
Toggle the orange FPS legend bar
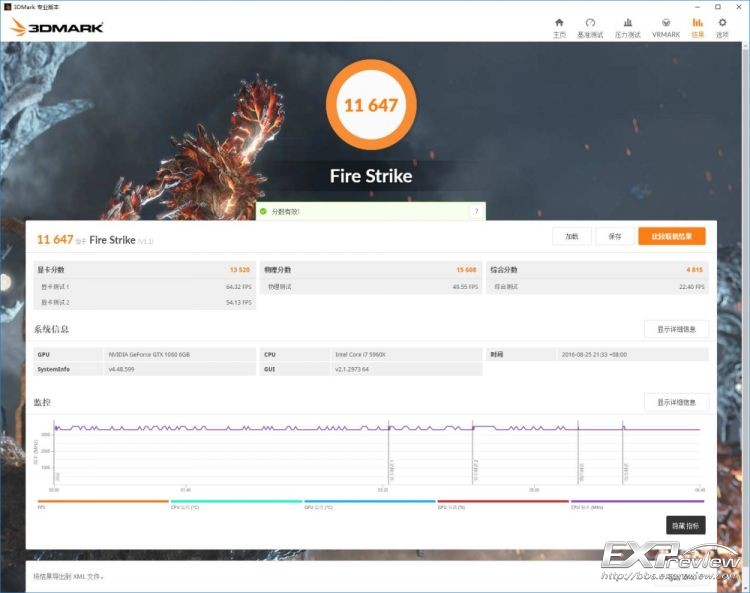(x=103, y=502)
